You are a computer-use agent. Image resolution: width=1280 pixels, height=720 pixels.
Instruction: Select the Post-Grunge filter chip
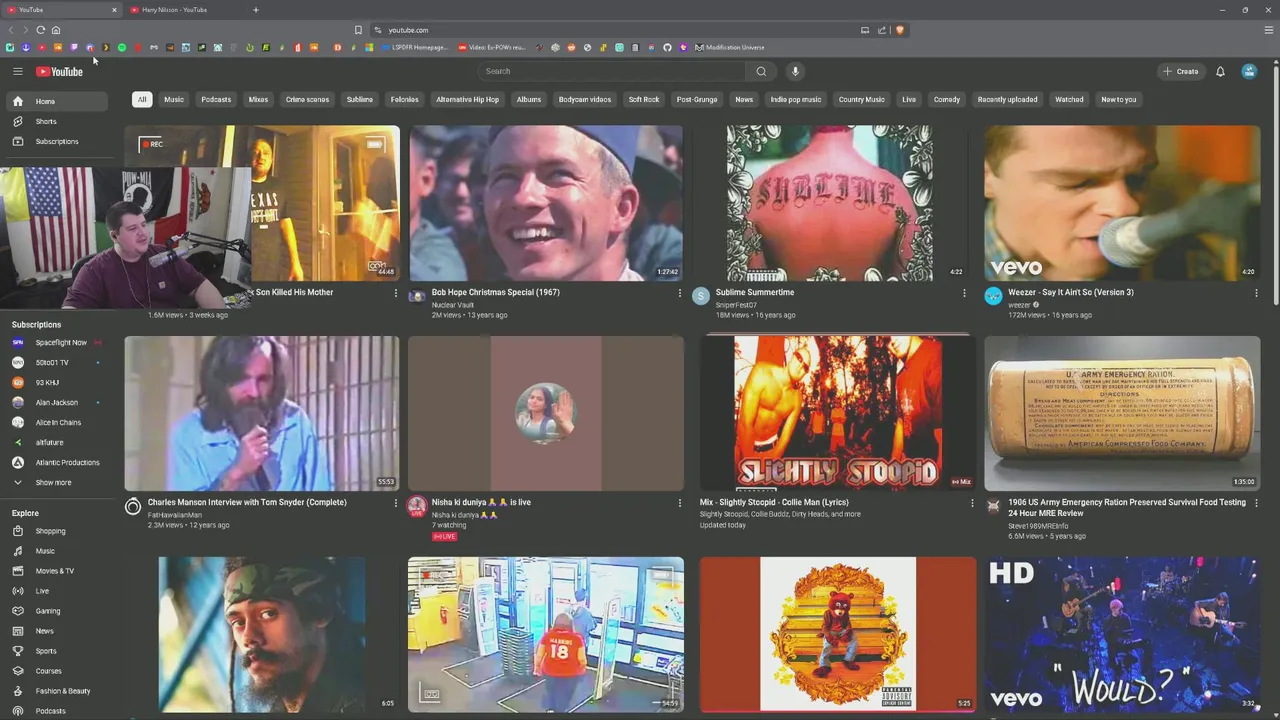click(697, 99)
